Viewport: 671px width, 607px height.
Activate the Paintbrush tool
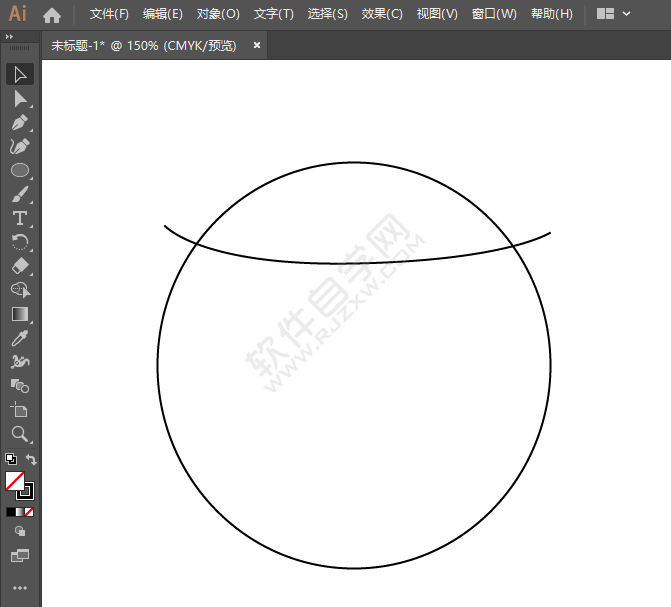click(19, 194)
